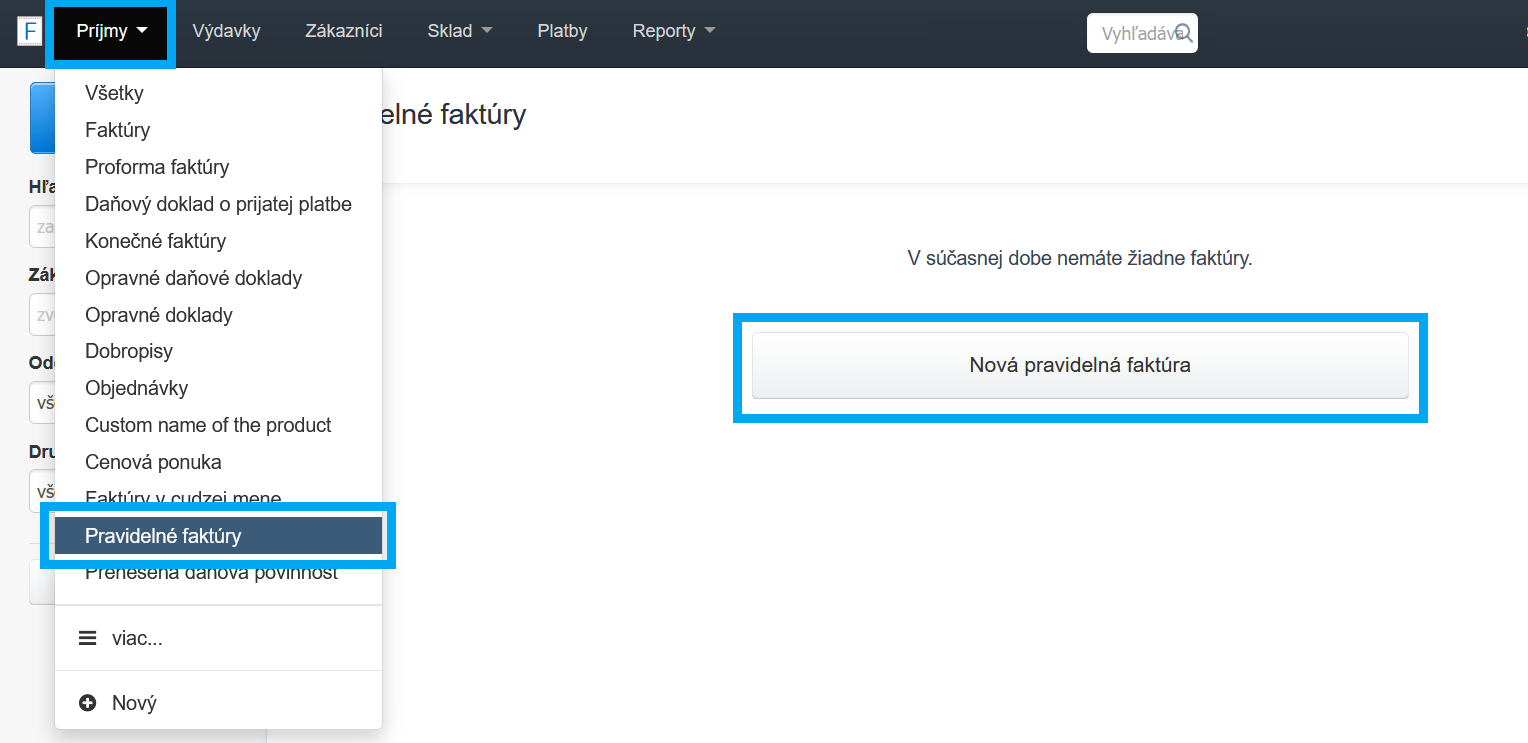This screenshot has height=743, width=1528.
Task: Expand the Sklad dropdown
Action: tap(460, 31)
